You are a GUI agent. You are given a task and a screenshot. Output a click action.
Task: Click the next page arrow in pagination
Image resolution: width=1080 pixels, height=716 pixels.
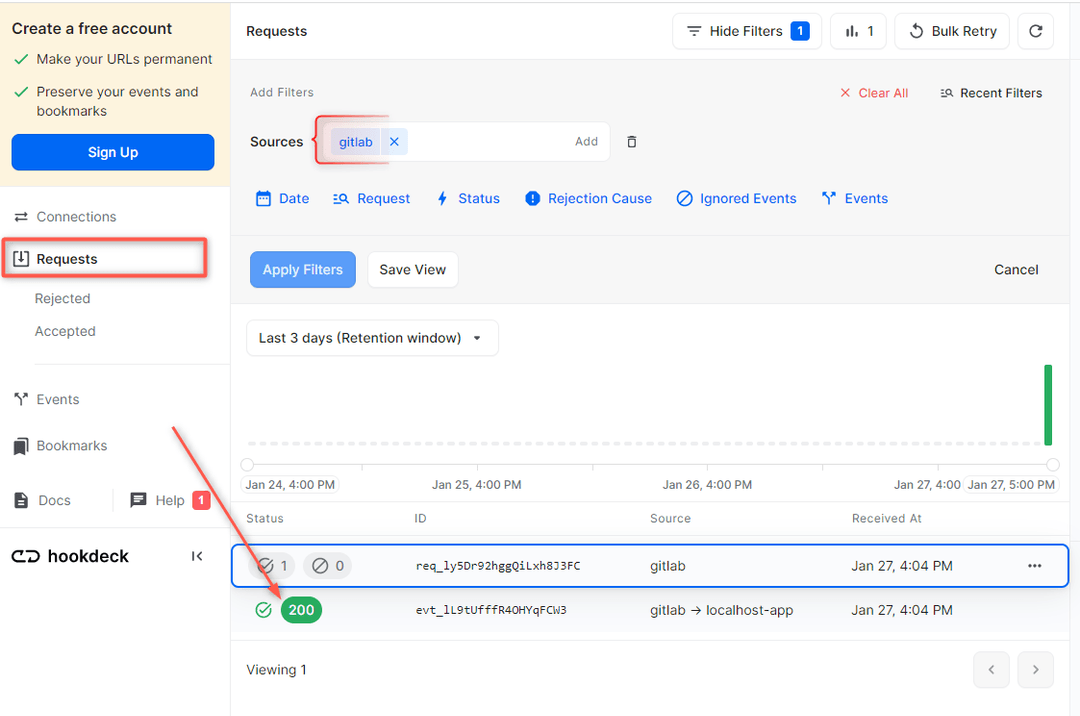pyautogui.click(x=1035, y=669)
